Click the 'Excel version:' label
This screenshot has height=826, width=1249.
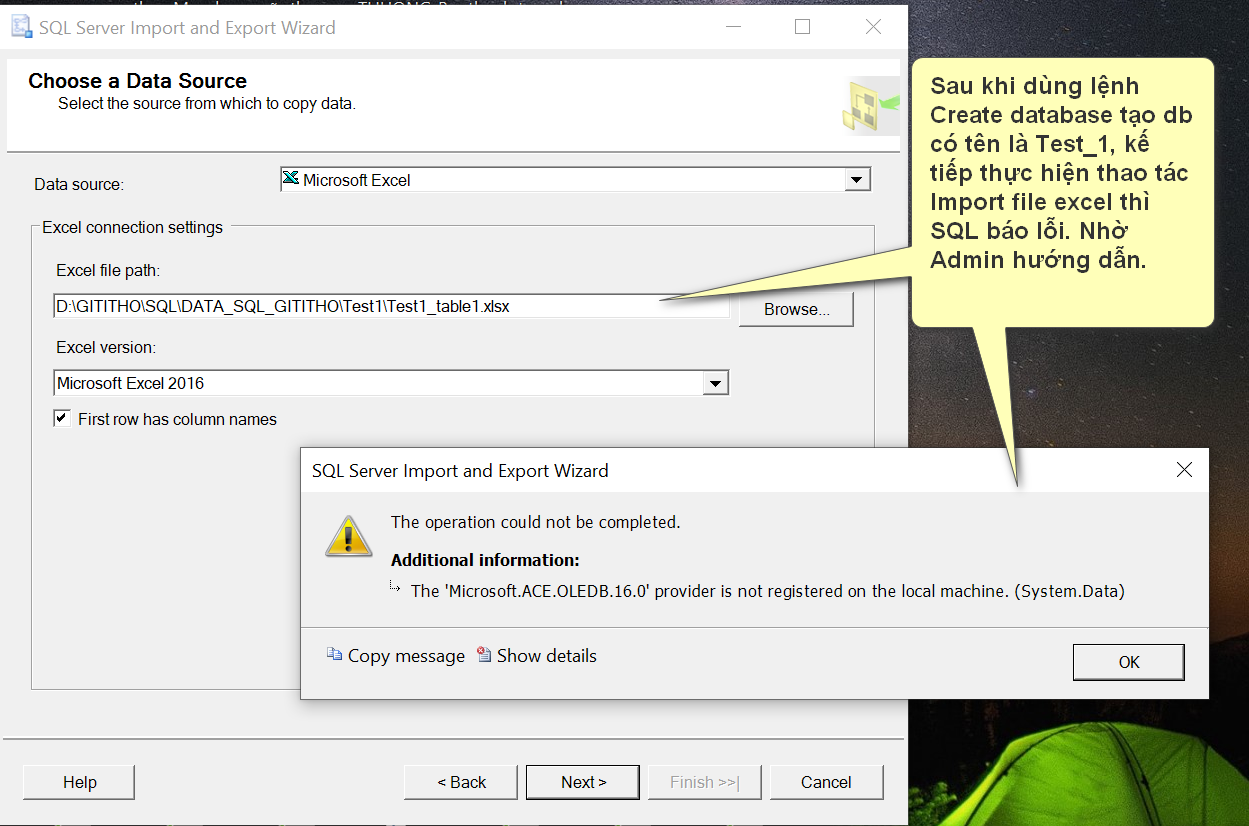click(x=106, y=347)
